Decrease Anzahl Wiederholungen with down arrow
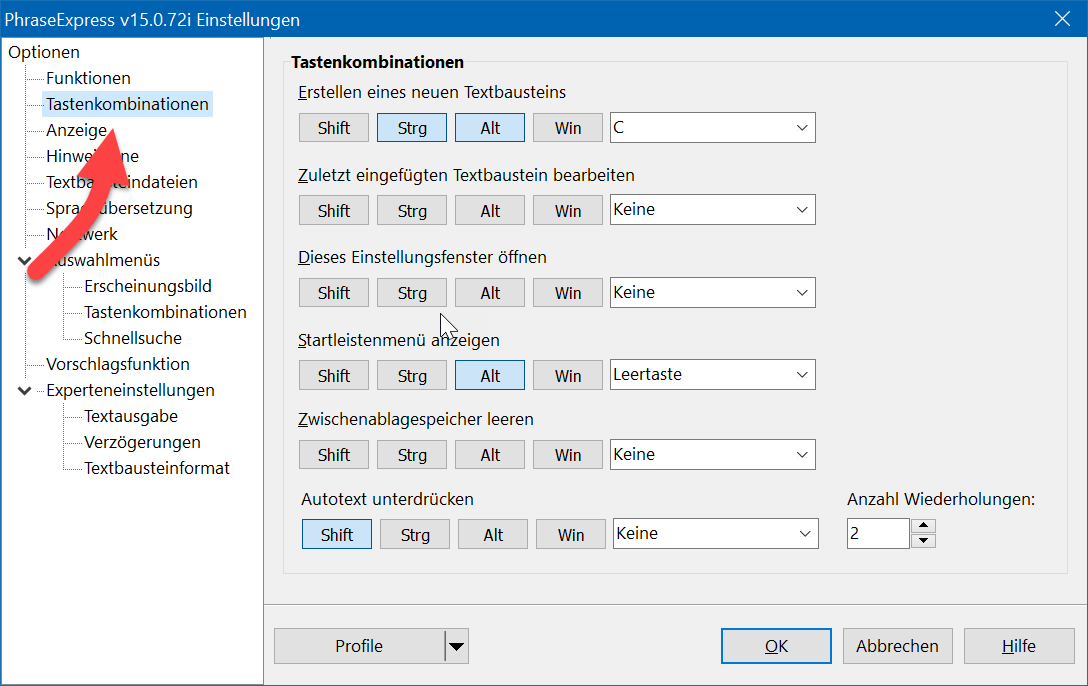Screen dimensions: 1088x686 click(924, 541)
